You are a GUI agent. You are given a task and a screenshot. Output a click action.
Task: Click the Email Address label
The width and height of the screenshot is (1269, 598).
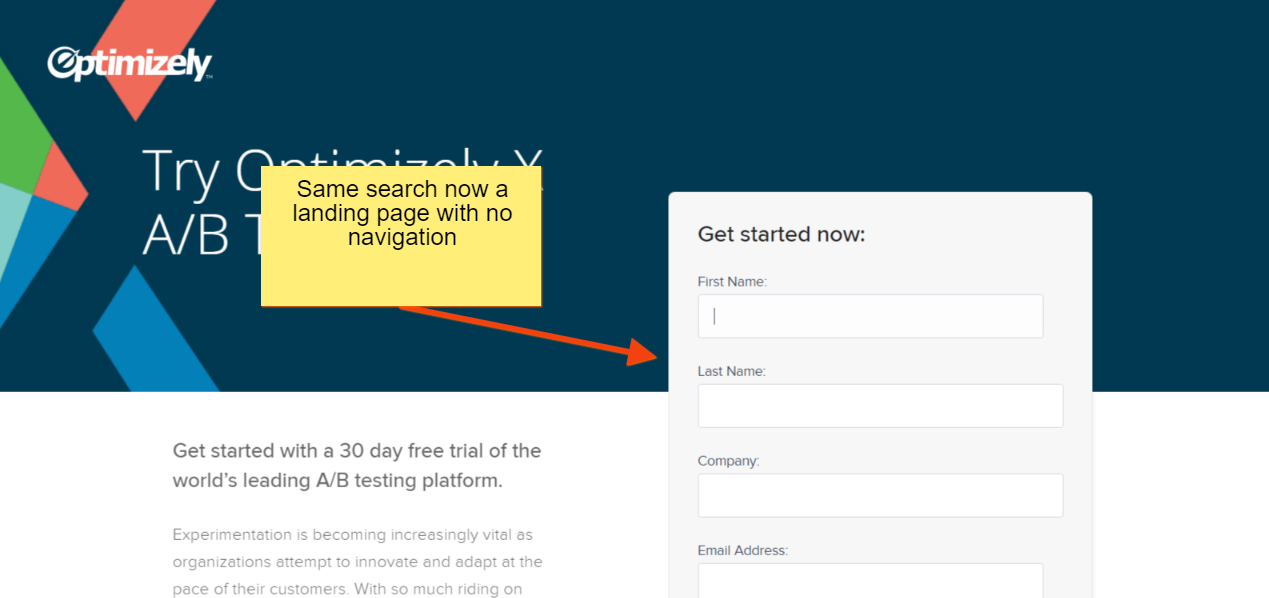[x=743, y=550]
